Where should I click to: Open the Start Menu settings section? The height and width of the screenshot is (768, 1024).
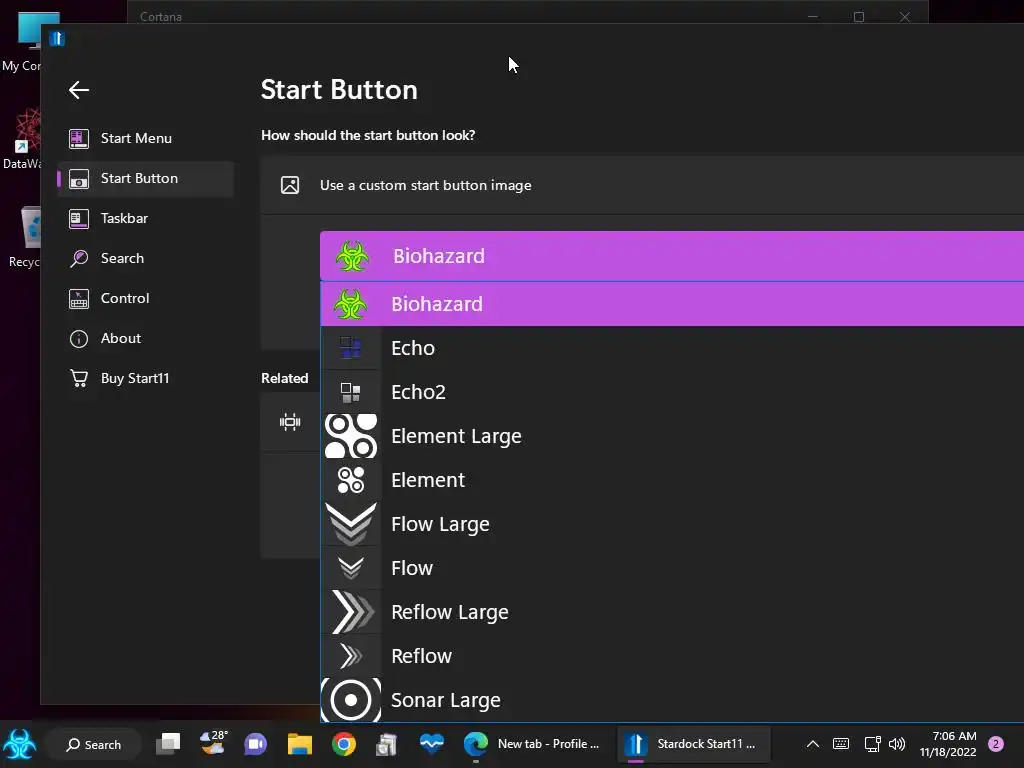(x=146, y=138)
